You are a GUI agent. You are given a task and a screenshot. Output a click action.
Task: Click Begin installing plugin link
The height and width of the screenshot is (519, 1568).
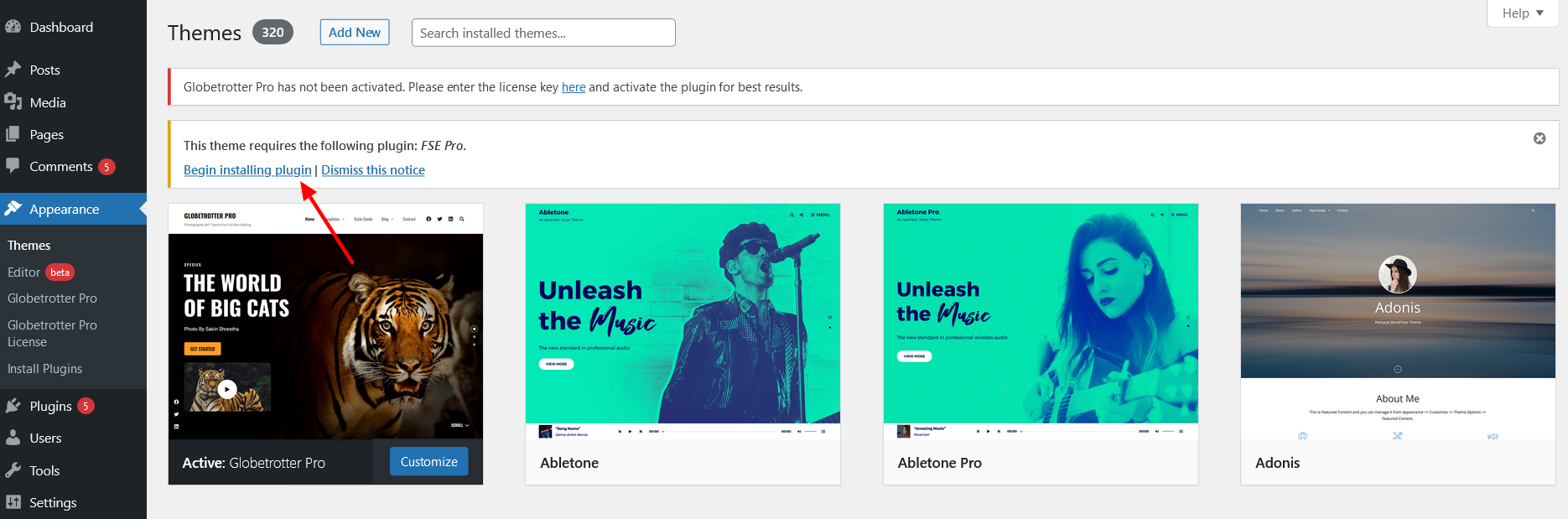[247, 170]
